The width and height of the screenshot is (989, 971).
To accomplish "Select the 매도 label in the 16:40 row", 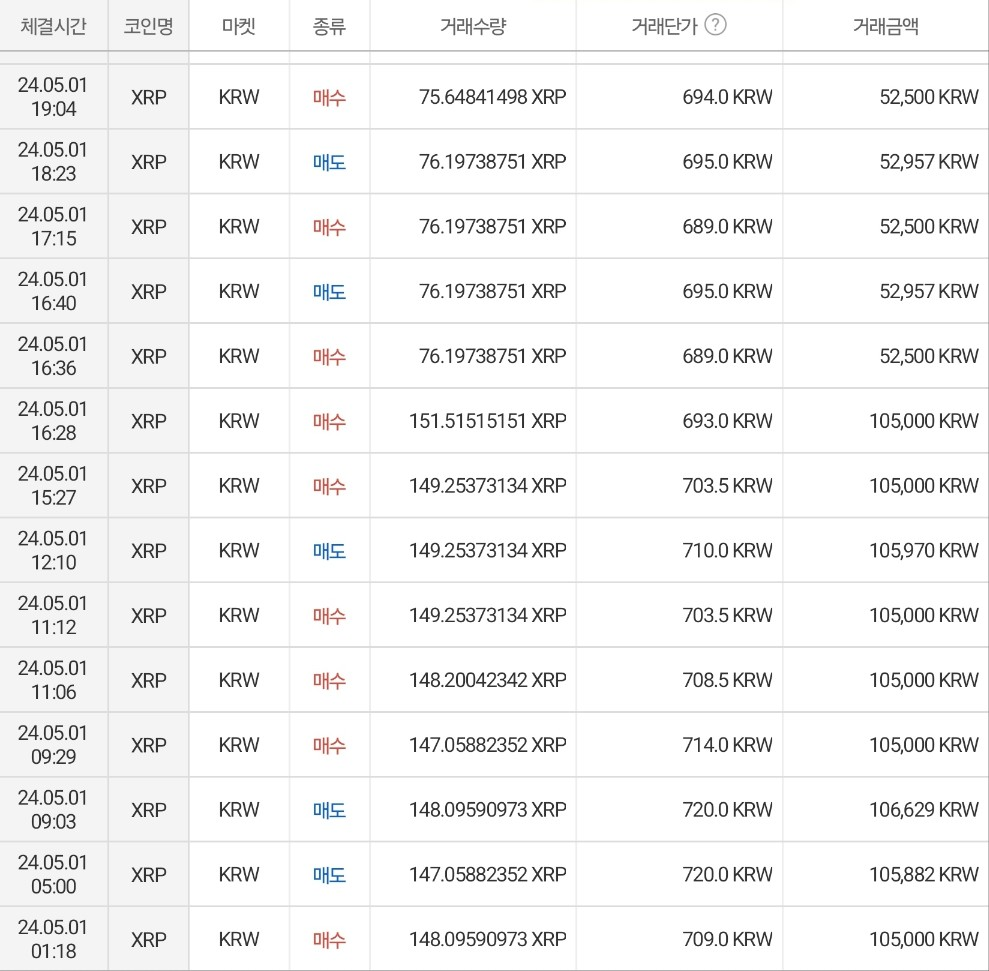I will click(329, 291).
